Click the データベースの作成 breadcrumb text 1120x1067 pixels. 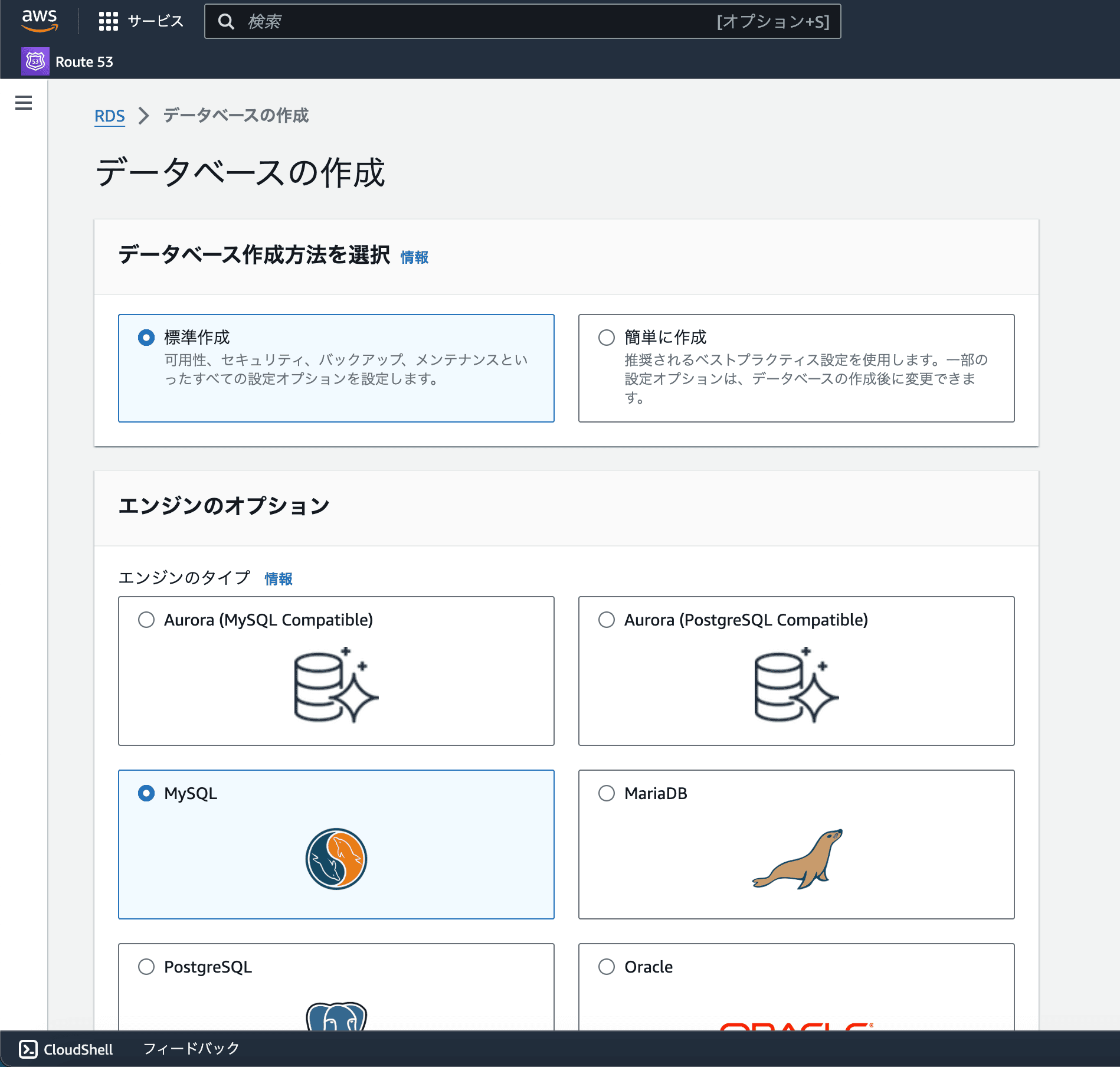pos(236,115)
